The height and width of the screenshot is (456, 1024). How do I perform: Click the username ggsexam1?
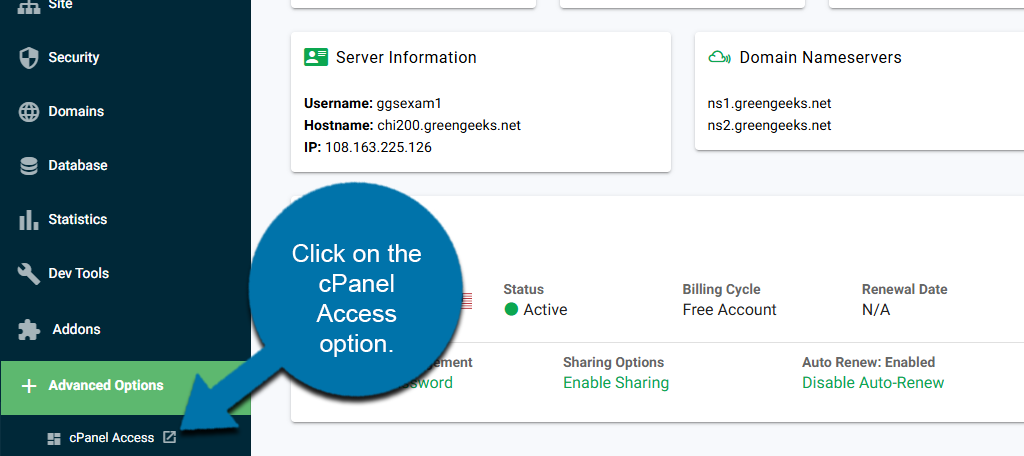click(x=409, y=103)
